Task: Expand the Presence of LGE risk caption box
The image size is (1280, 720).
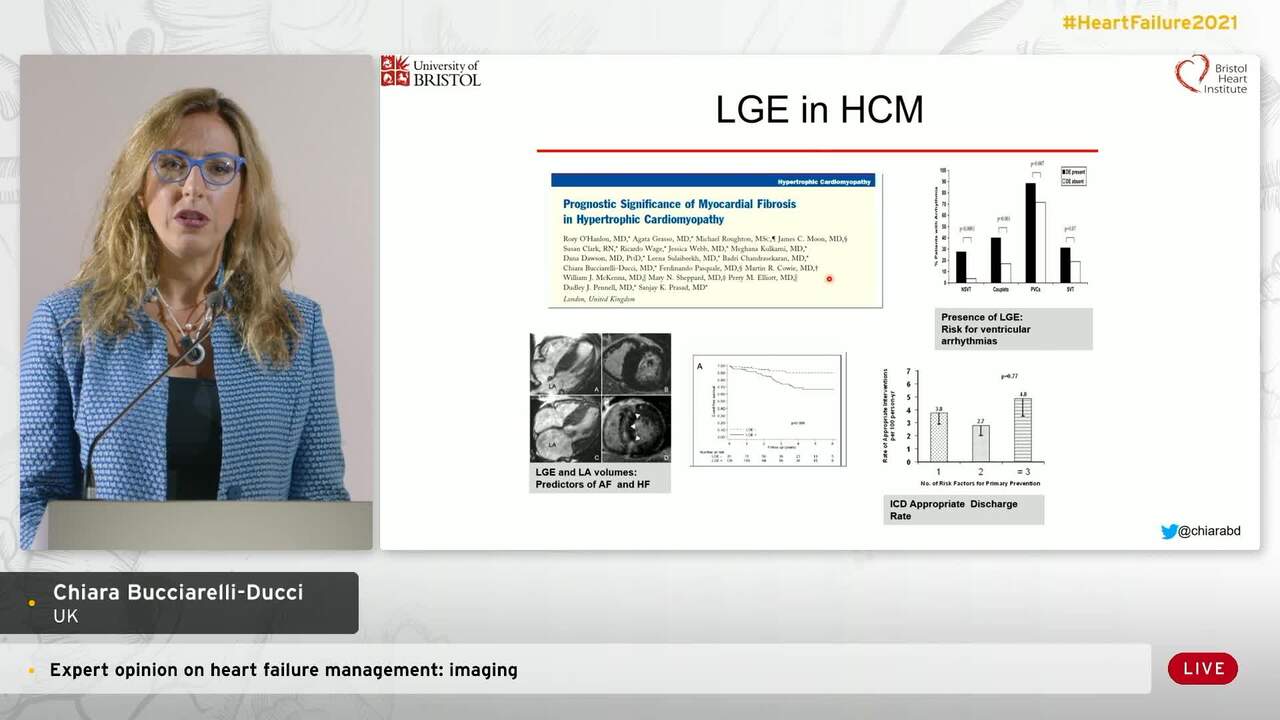Action: tap(1013, 329)
